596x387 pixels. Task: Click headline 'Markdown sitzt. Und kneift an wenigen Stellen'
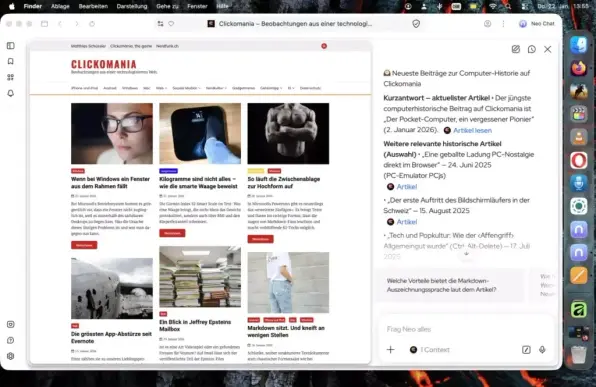click(286, 331)
